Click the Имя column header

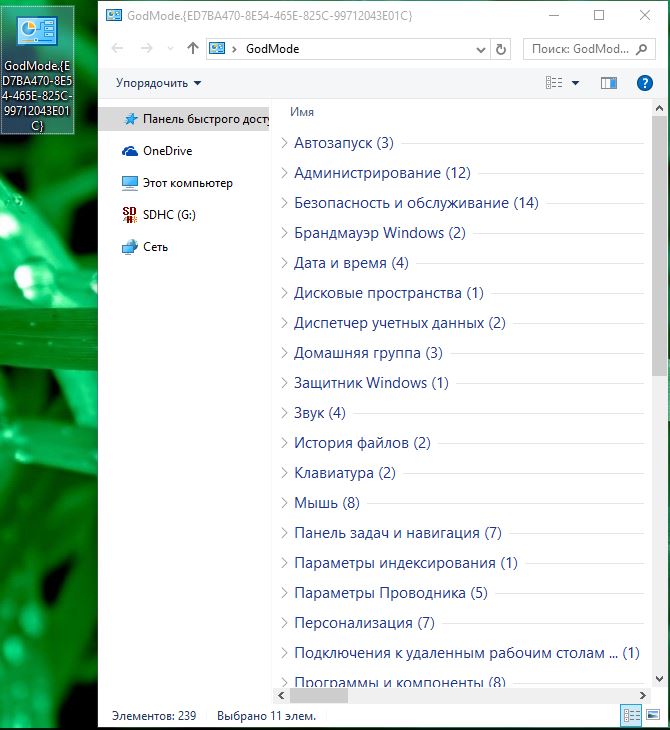(x=302, y=112)
